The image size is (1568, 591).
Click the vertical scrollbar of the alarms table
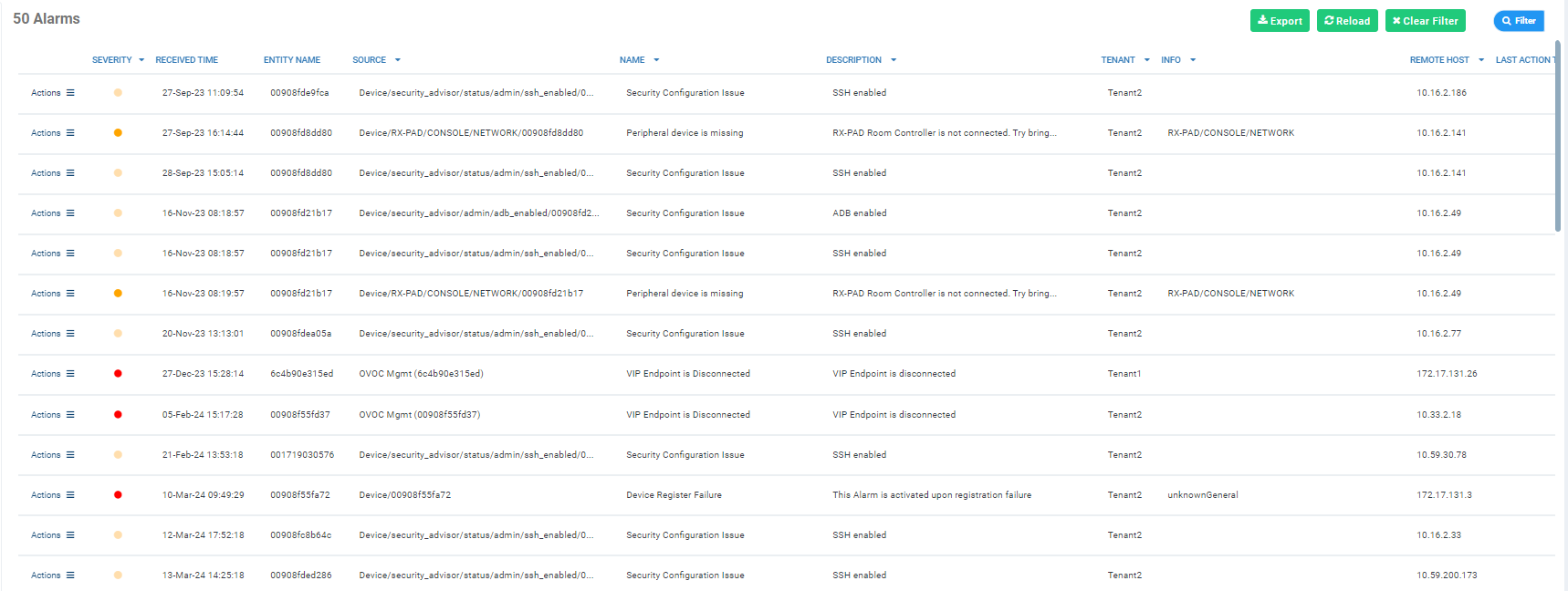[1558, 137]
